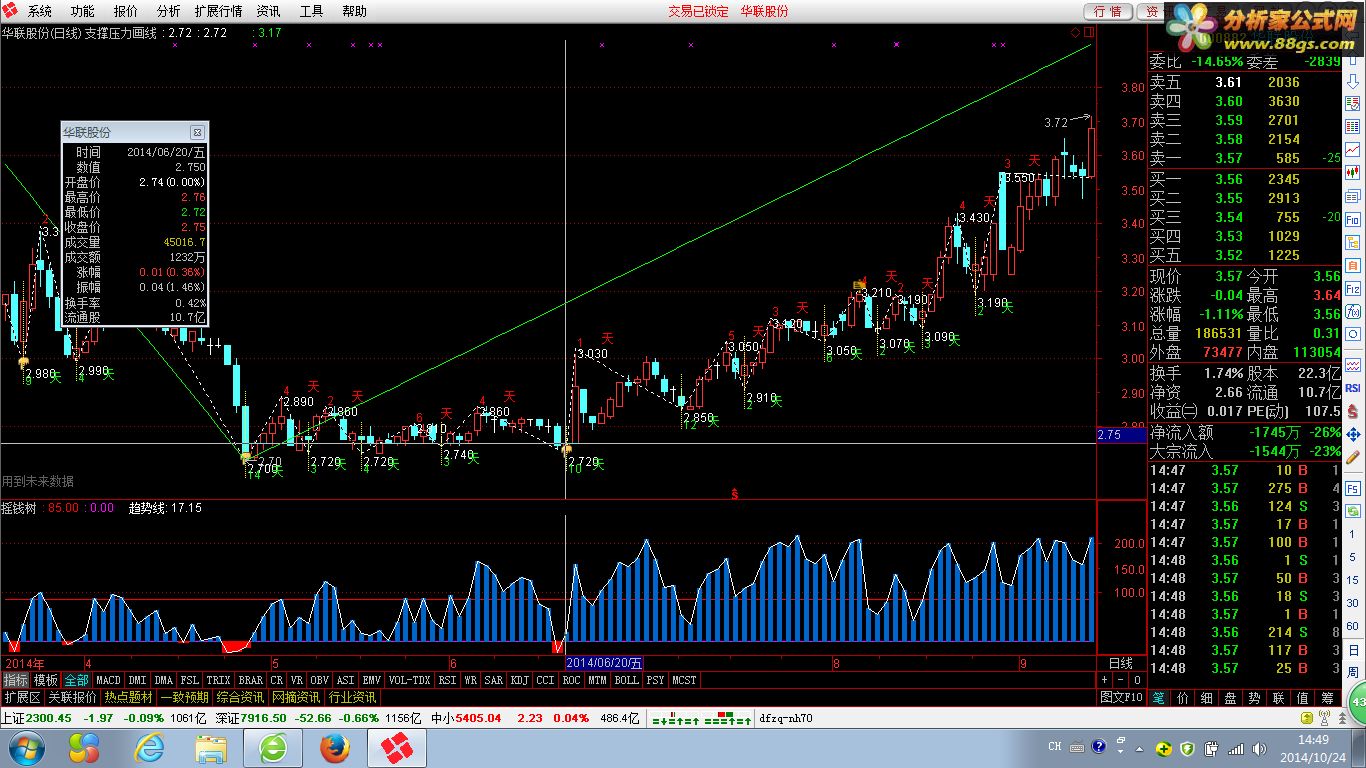The width and height of the screenshot is (1366, 768).
Task: Select 15-minute period in right toolbar
Action: pos(1352,580)
